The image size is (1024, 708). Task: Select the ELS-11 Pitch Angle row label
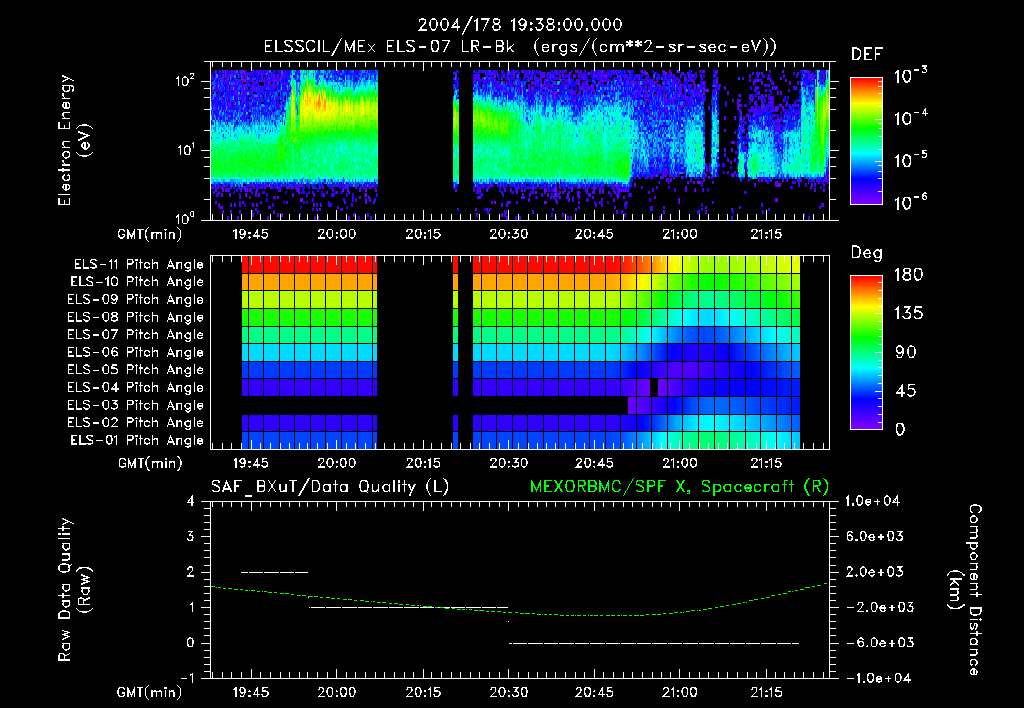[138, 265]
